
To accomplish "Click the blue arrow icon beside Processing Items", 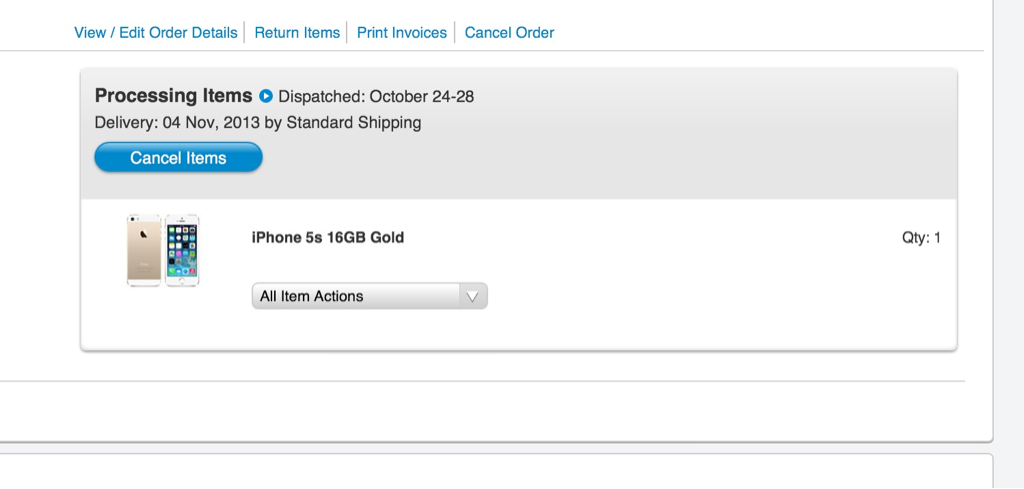I will [x=266, y=97].
